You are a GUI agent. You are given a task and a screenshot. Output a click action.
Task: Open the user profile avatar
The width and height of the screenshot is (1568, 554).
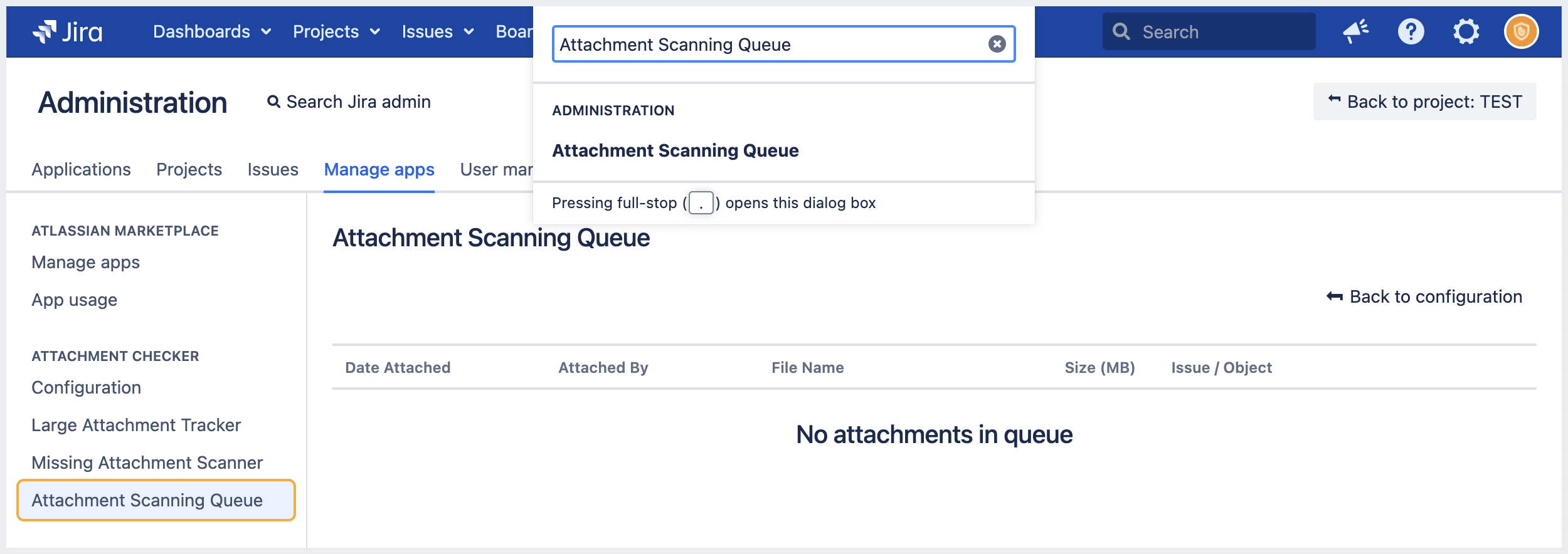[x=1521, y=31]
